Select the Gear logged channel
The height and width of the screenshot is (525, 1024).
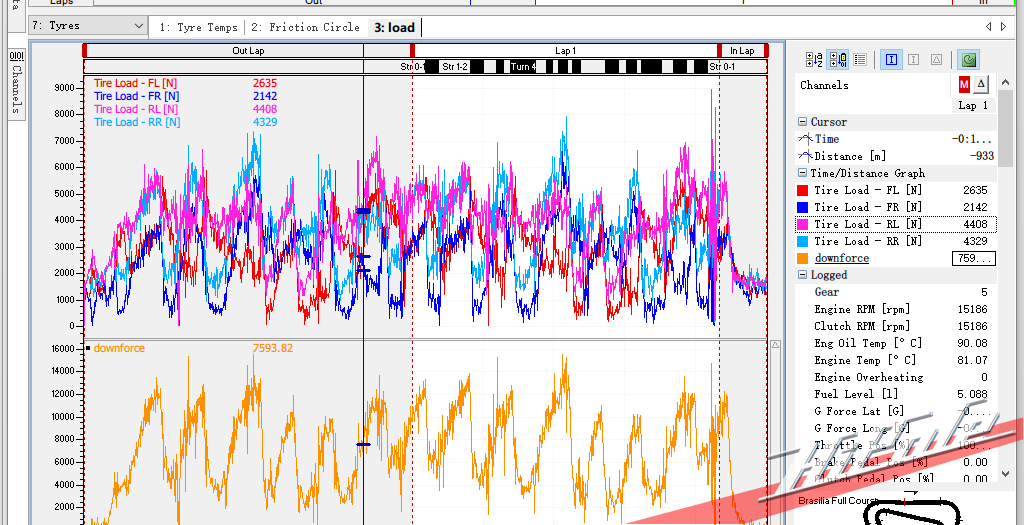coord(896,292)
